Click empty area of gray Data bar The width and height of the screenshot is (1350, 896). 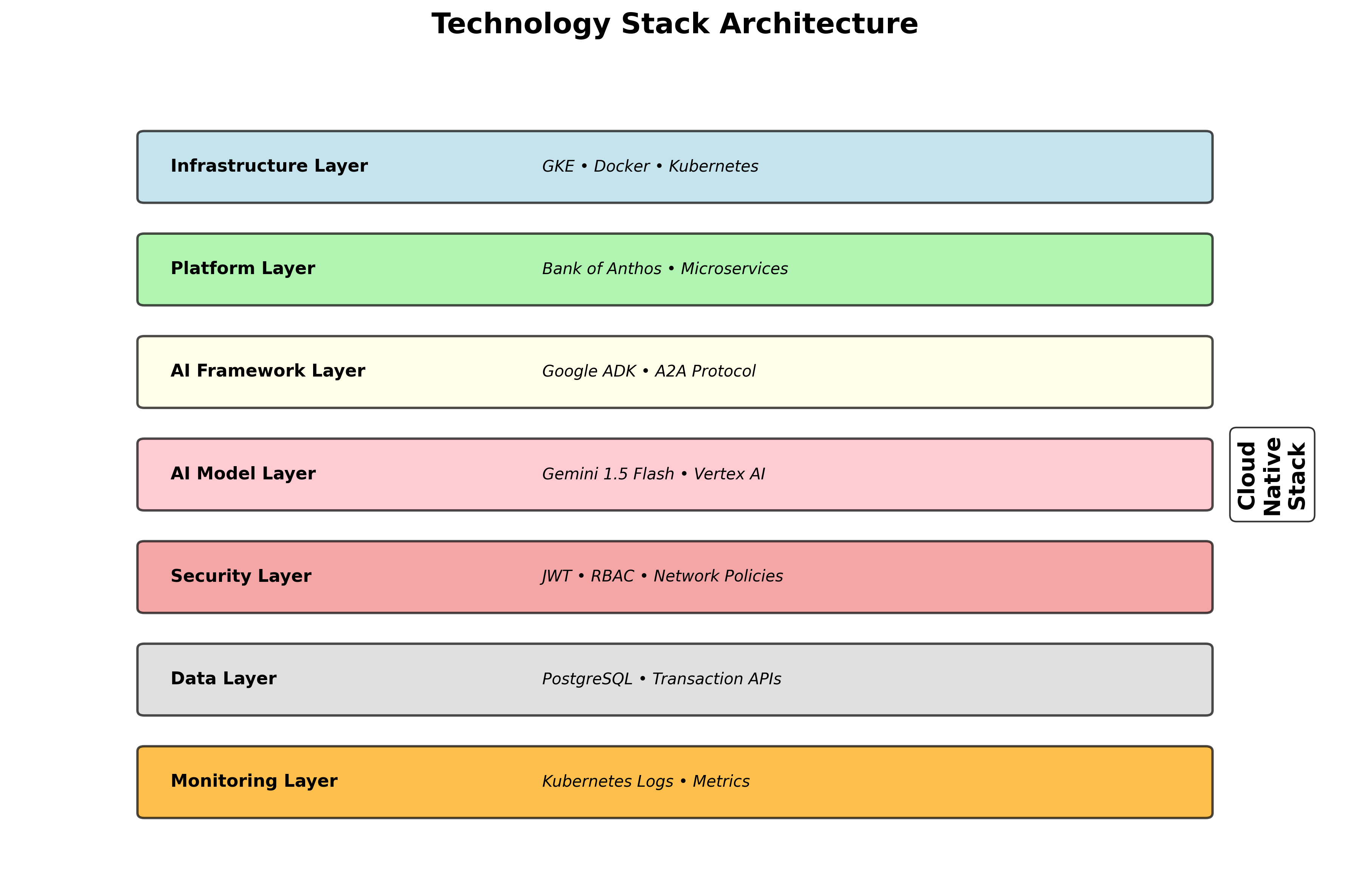(1000, 679)
